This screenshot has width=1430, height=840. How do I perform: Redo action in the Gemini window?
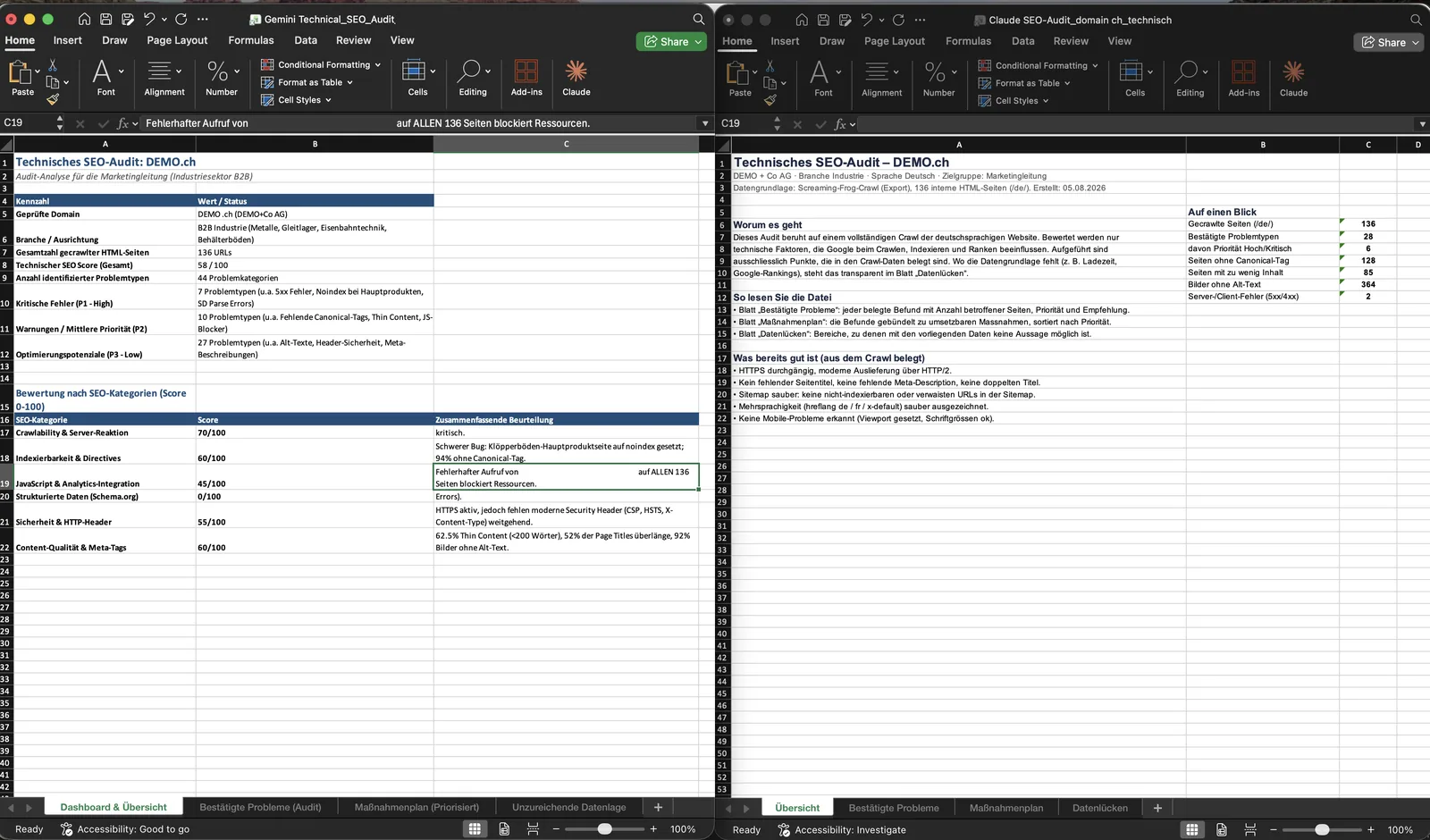click(x=181, y=19)
